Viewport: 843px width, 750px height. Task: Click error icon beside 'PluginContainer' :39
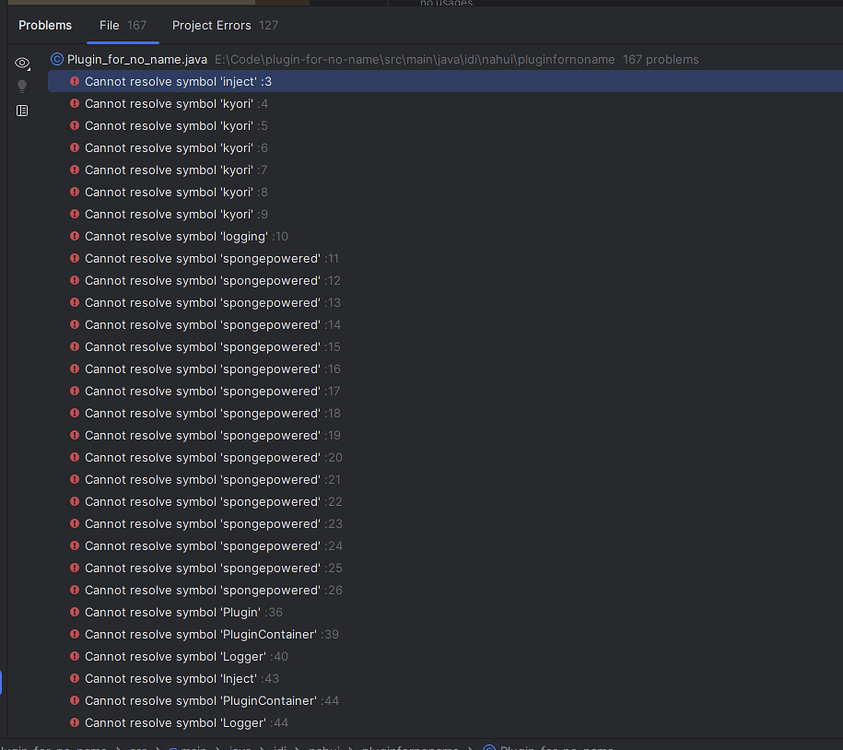tap(75, 634)
